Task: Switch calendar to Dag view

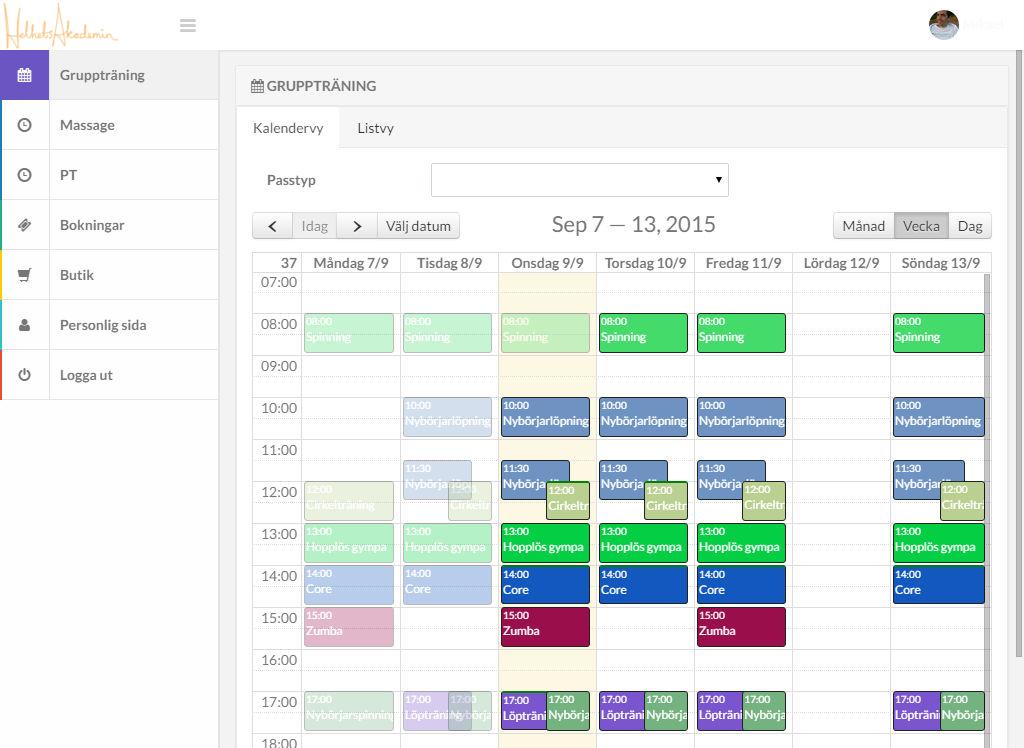Action: click(970, 226)
